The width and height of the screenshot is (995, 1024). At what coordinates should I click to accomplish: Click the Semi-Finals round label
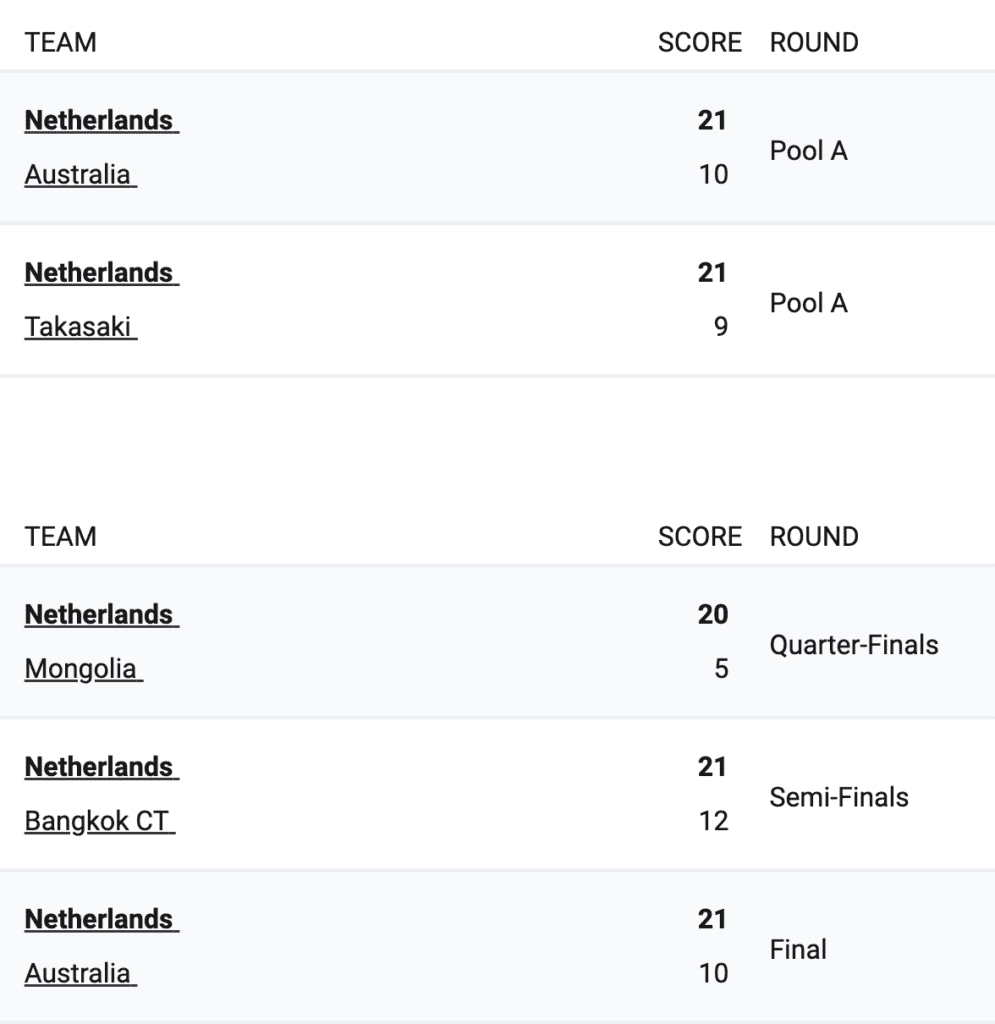tap(839, 797)
